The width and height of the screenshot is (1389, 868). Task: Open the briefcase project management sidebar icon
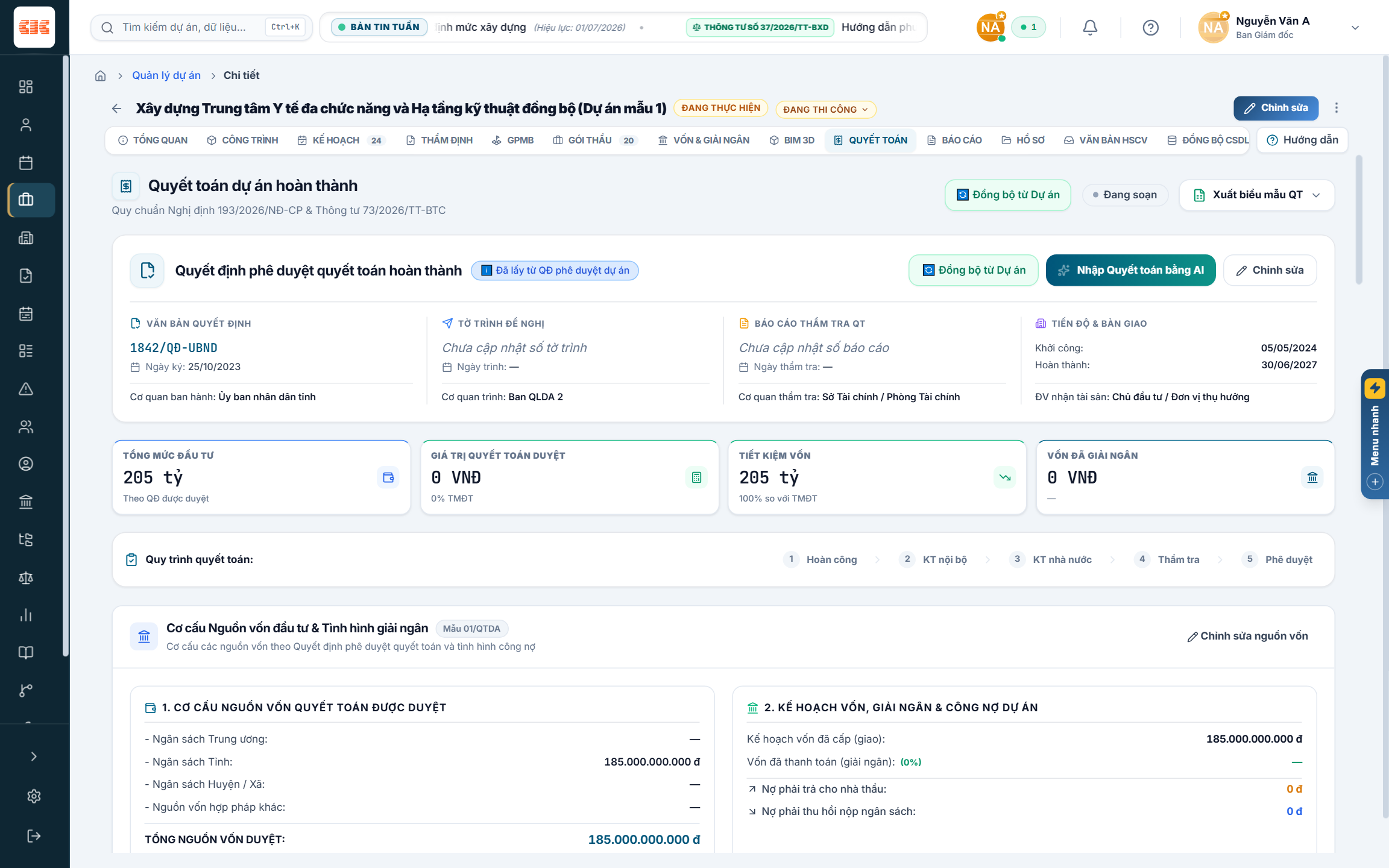(26, 200)
